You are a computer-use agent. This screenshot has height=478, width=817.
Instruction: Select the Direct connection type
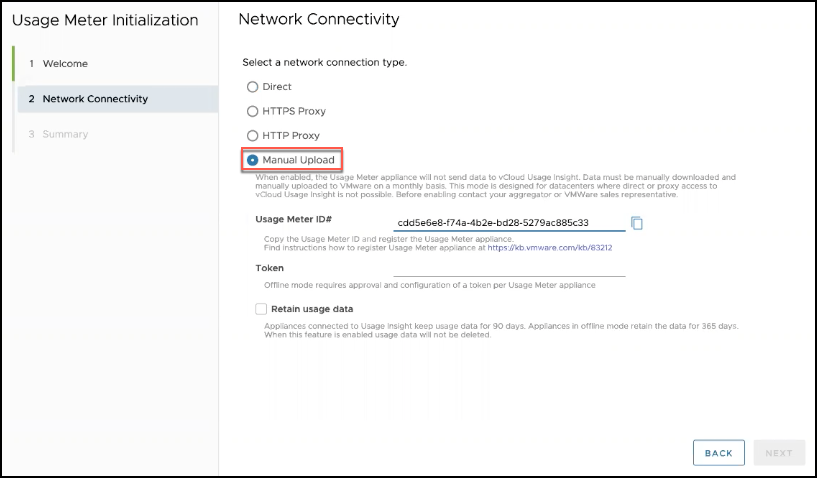pyautogui.click(x=253, y=87)
